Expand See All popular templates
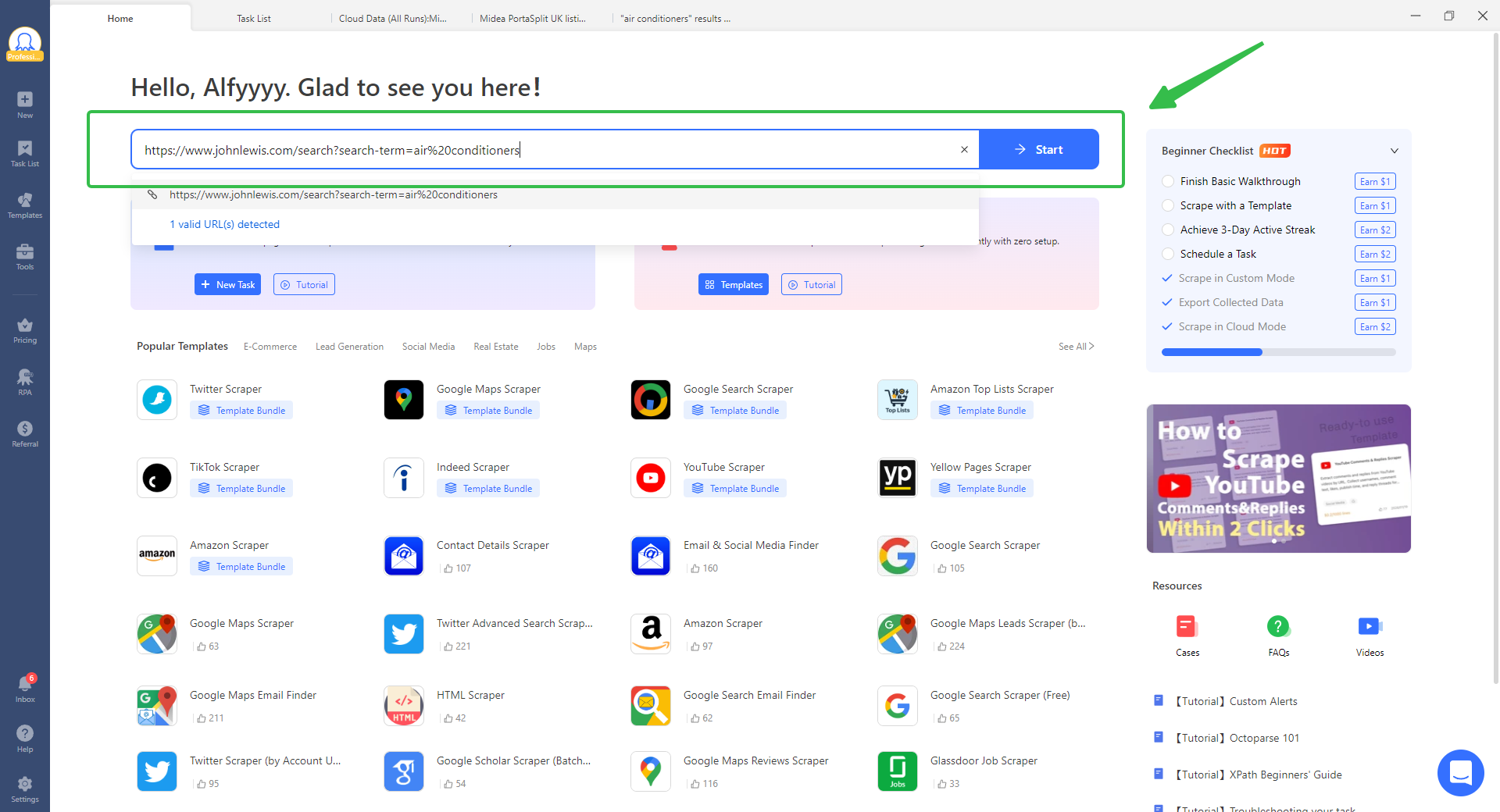 [1077, 346]
